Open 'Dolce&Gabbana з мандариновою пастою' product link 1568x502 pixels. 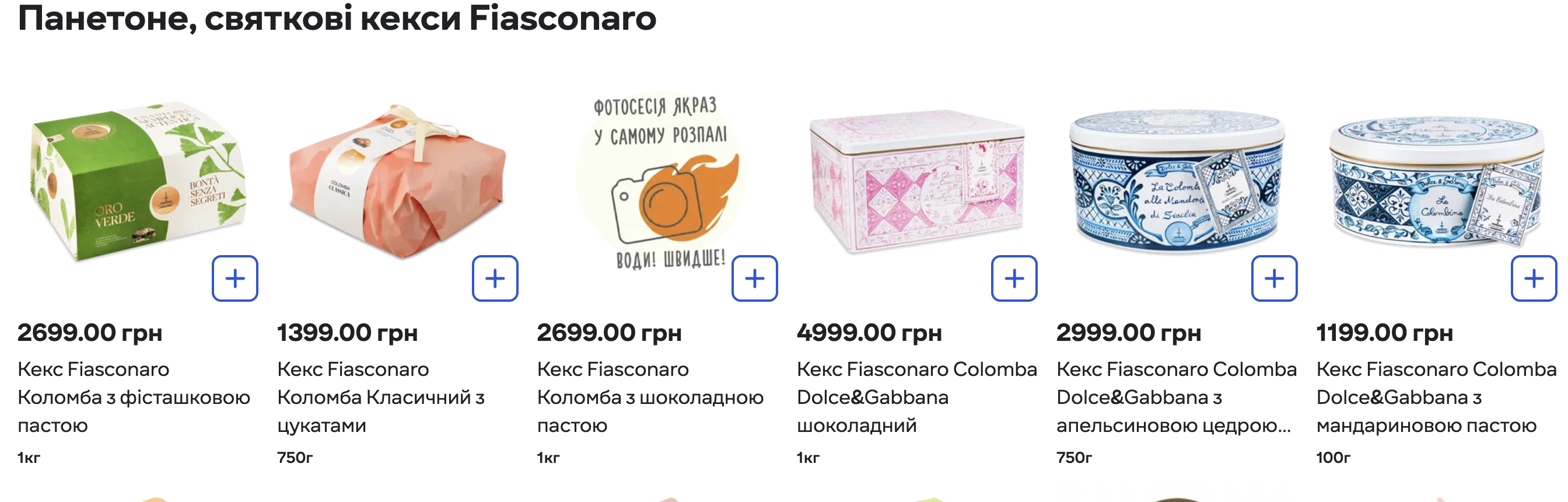pyautogui.click(x=1436, y=397)
